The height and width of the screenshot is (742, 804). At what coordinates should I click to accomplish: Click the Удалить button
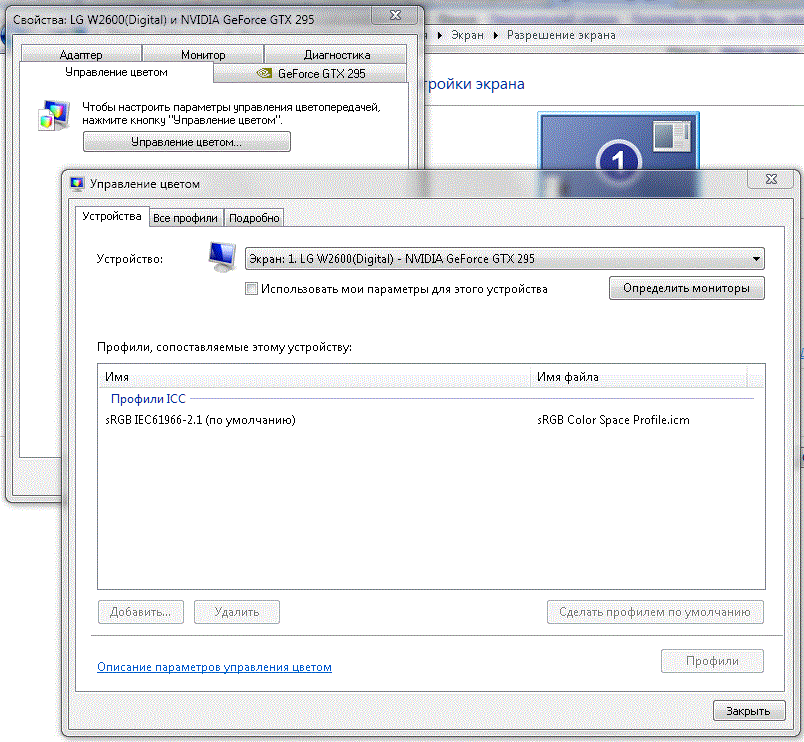(237, 612)
